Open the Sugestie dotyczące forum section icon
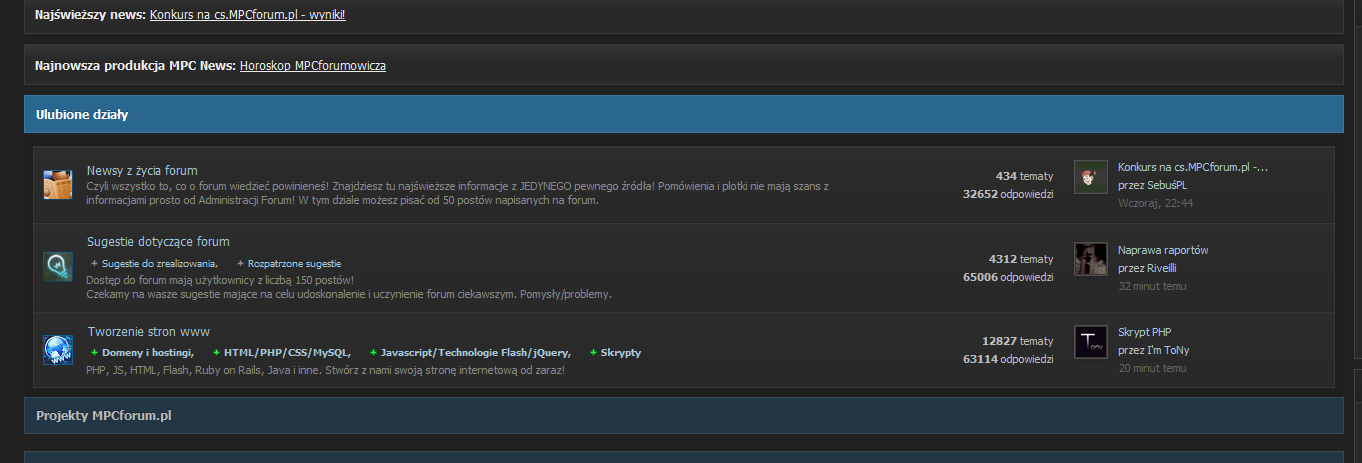This screenshot has height=463, width=1362. coord(58,267)
